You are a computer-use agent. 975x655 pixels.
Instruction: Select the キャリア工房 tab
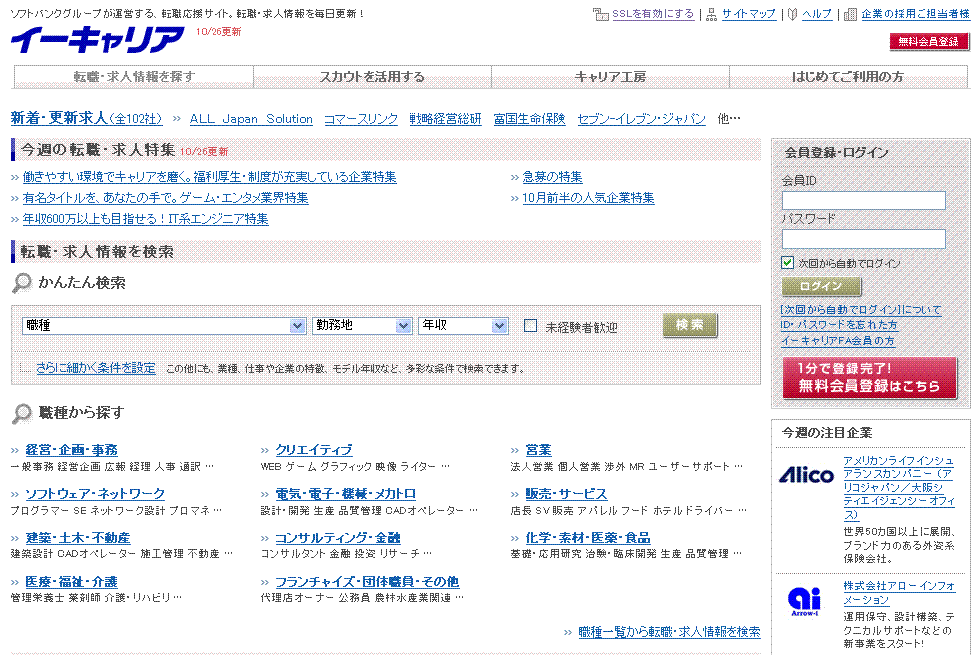610,77
